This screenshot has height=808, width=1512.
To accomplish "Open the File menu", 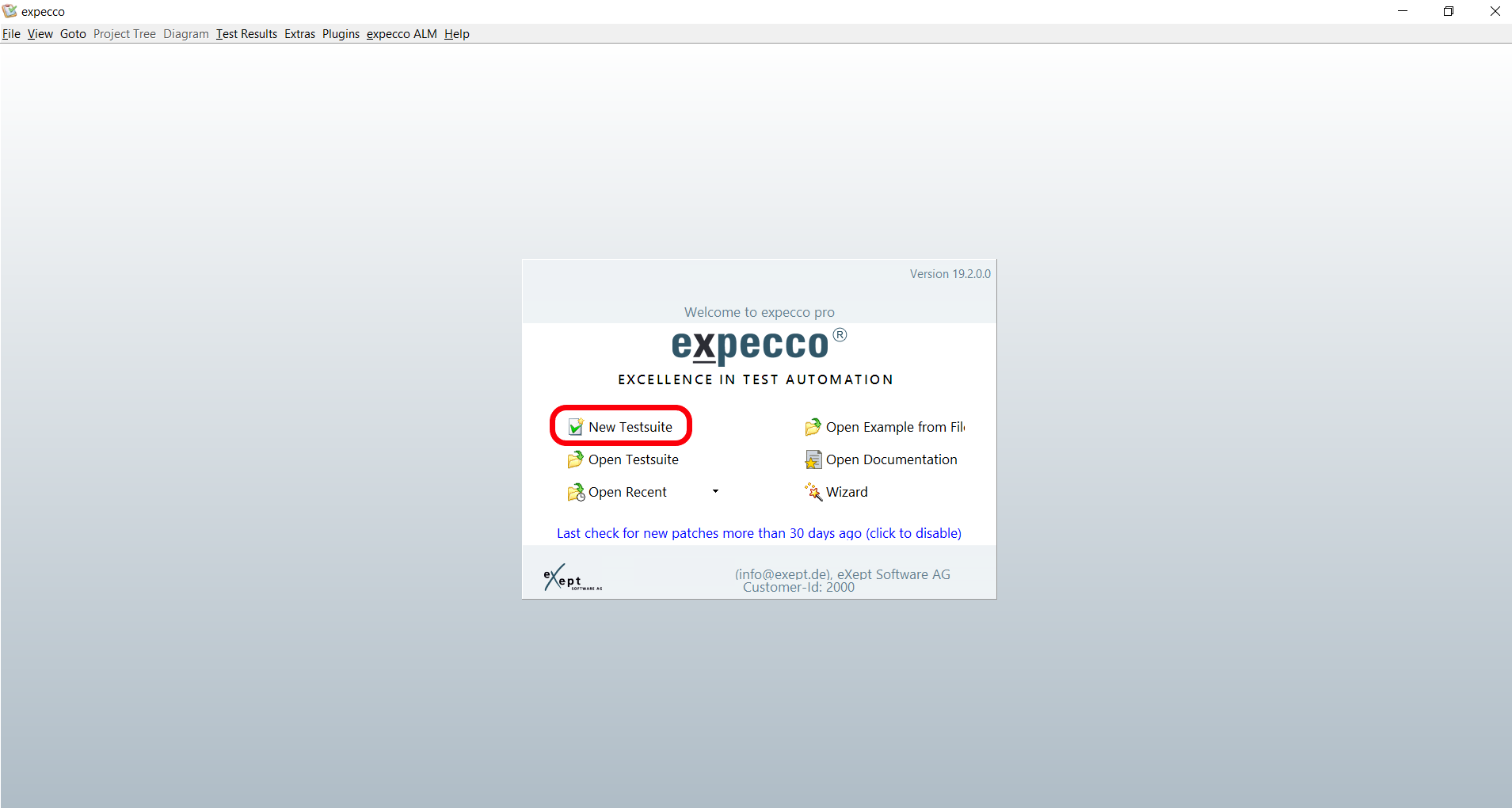I will tap(11, 34).
